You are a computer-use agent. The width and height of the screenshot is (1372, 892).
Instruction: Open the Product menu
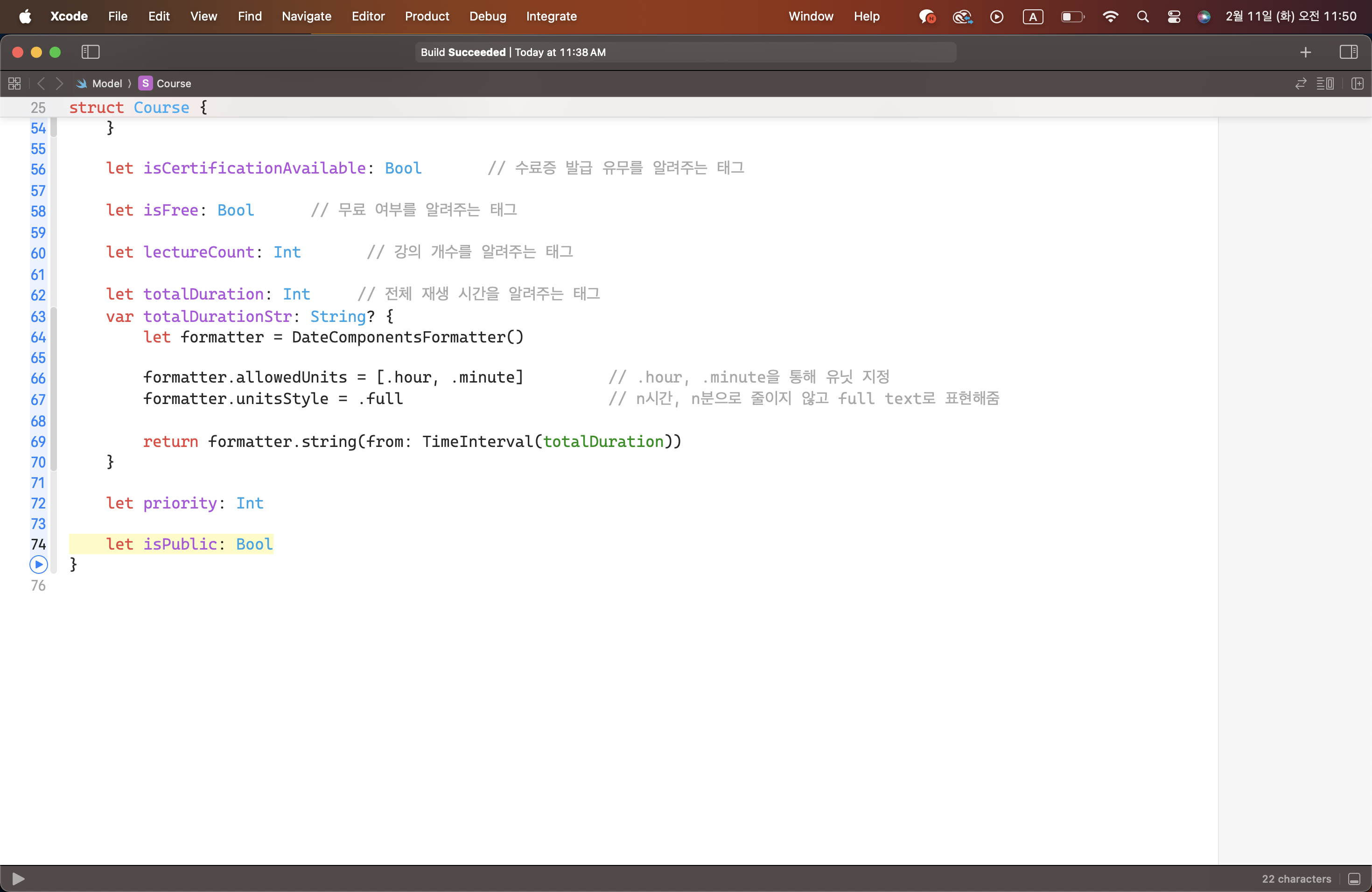click(426, 16)
